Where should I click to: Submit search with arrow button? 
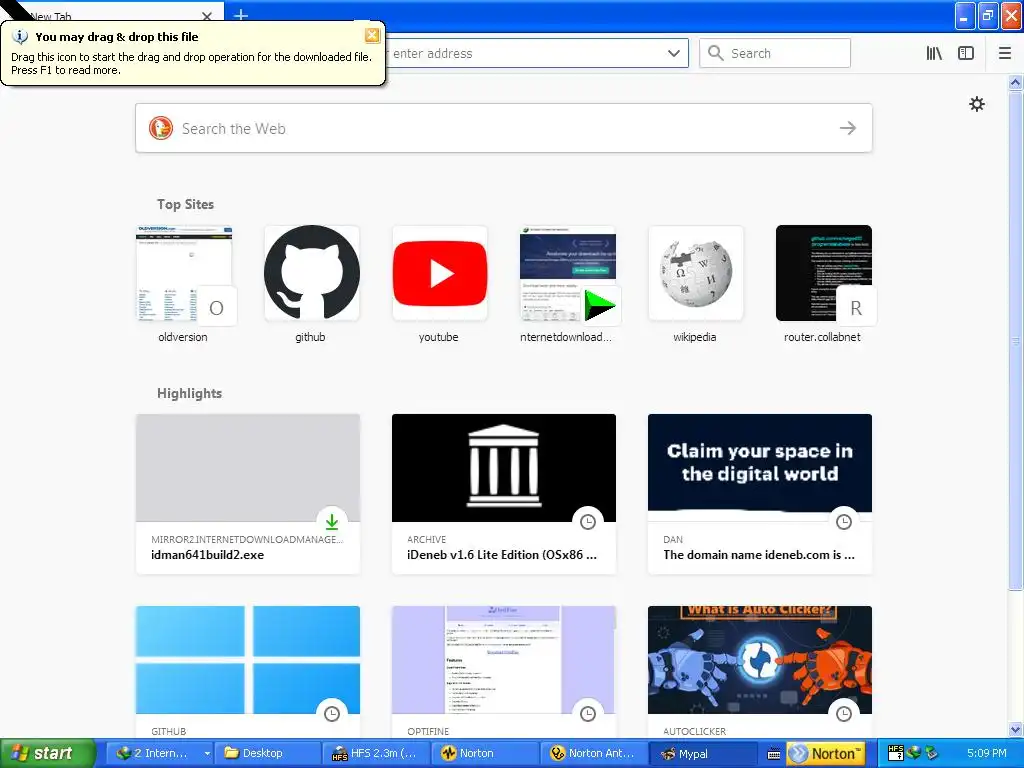pyautogui.click(x=848, y=128)
